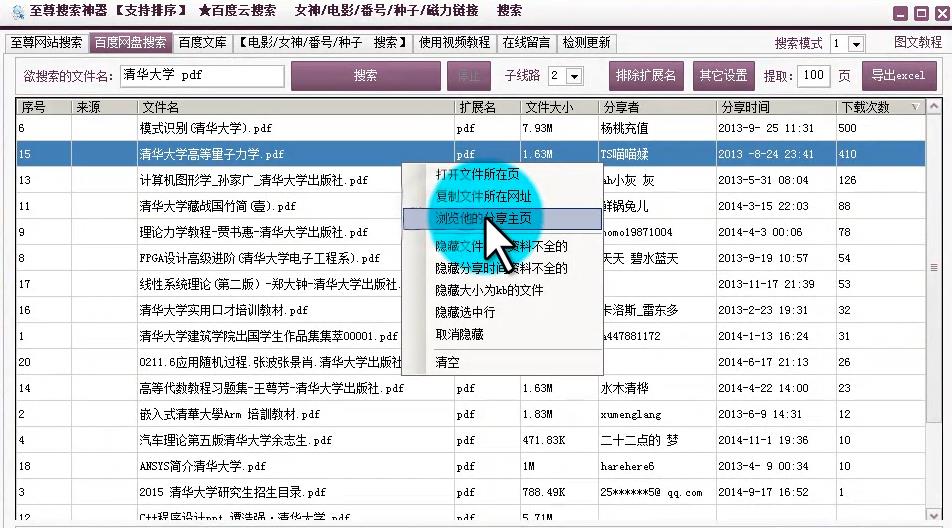Select row 嵌入式清華大學Arm 培訓教材.pdf
The width and height of the screenshot is (952, 528).
click(x=471, y=415)
